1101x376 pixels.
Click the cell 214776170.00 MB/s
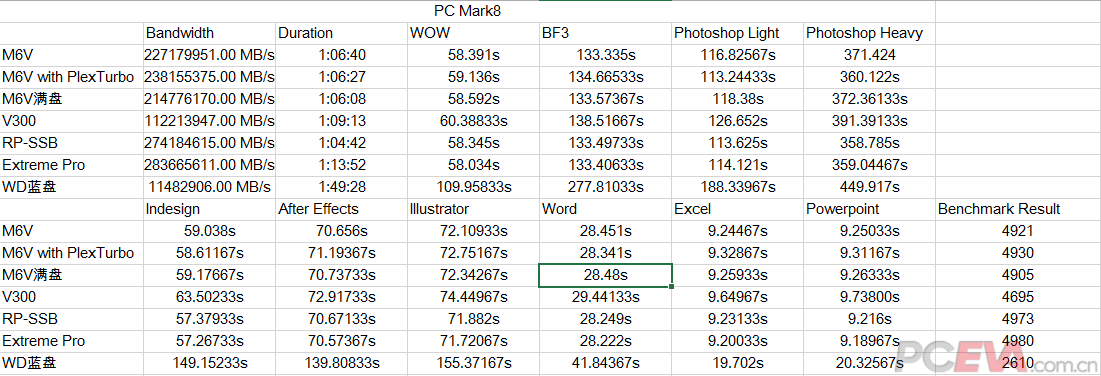209,99
